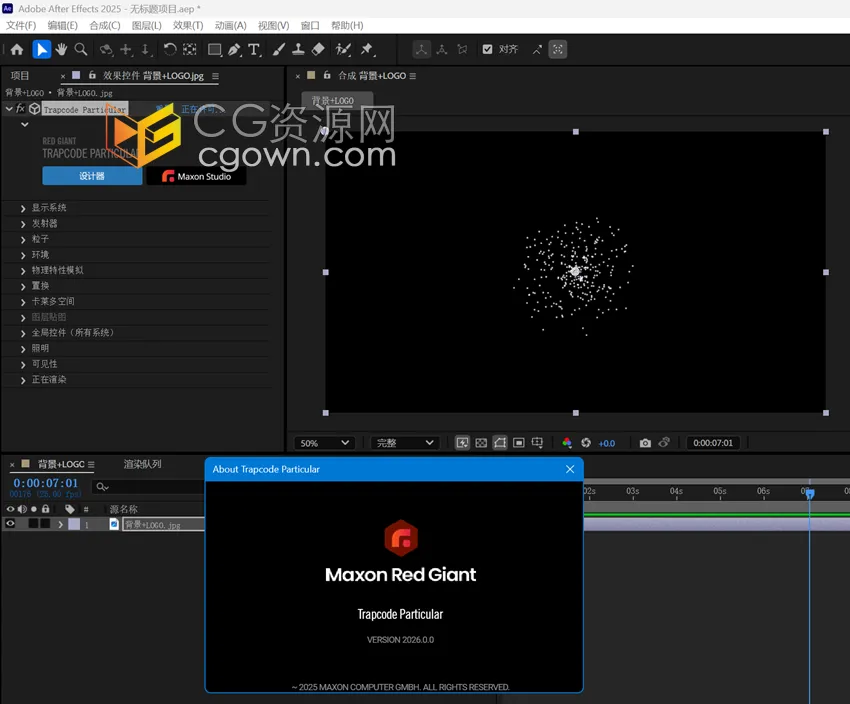Select the Brush tool

(278, 50)
